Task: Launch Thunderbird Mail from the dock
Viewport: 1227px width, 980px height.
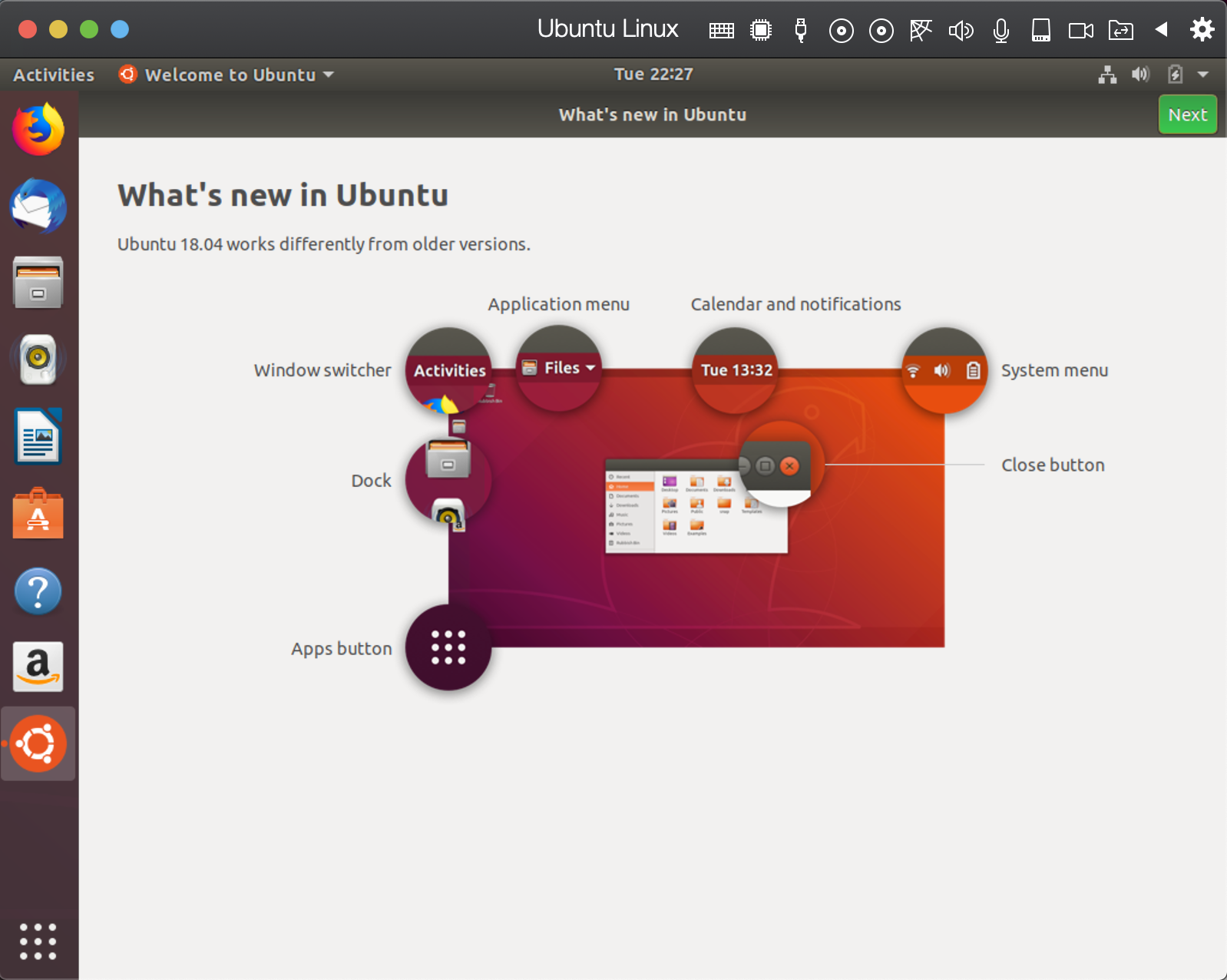Action: click(x=38, y=206)
